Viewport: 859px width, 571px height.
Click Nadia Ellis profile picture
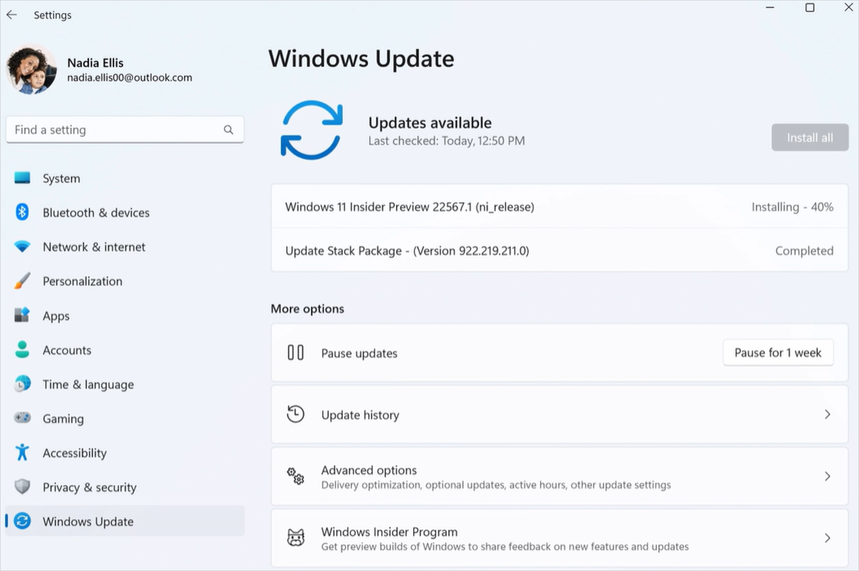pyautogui.click(x=31, y=70)
